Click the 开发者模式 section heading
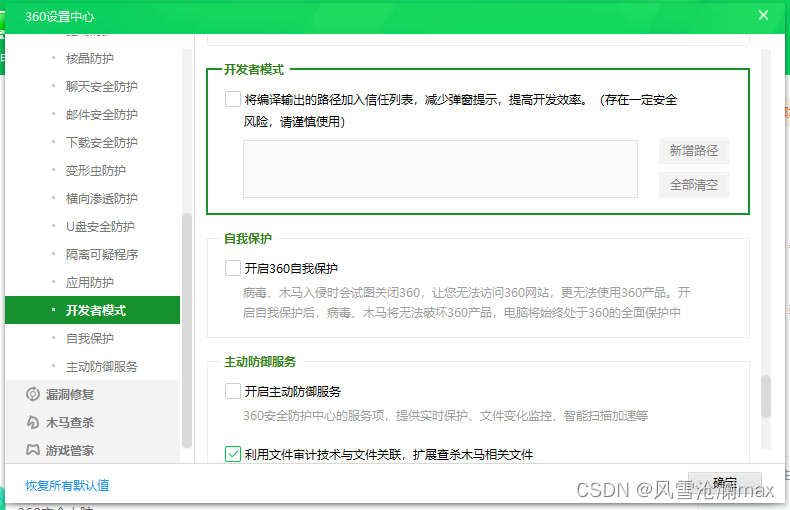 [x=254, y=70]
